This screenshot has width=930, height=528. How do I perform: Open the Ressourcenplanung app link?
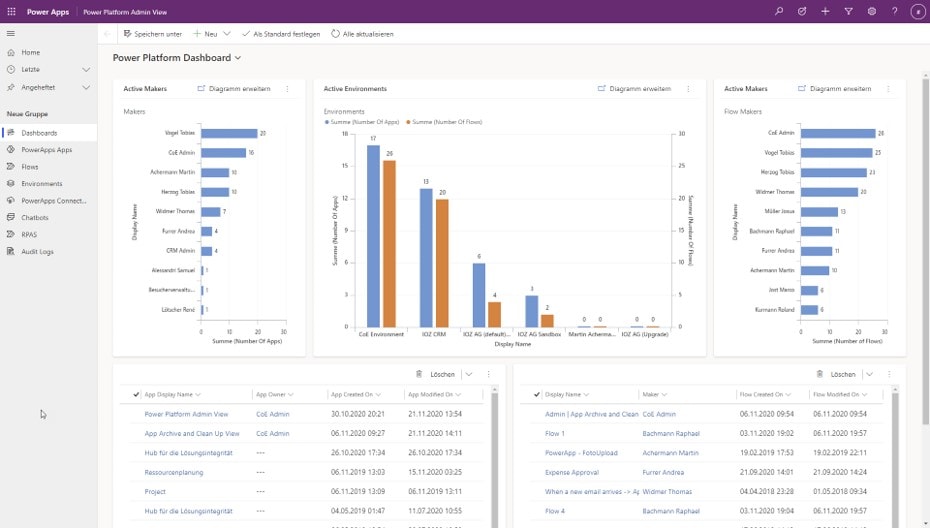174,473
